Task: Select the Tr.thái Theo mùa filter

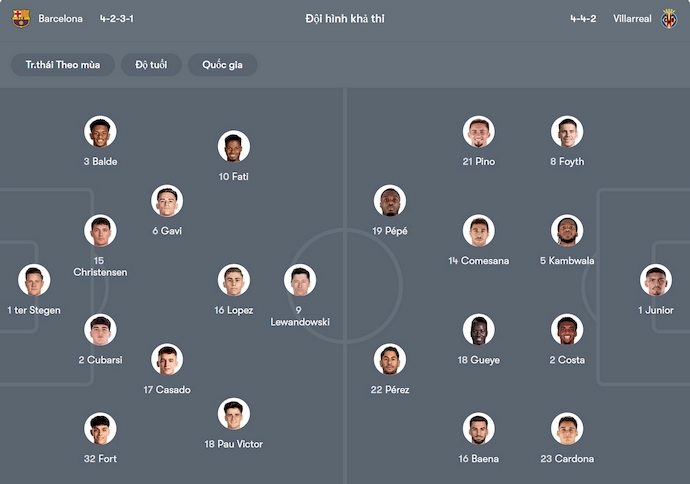Action: 63,65
